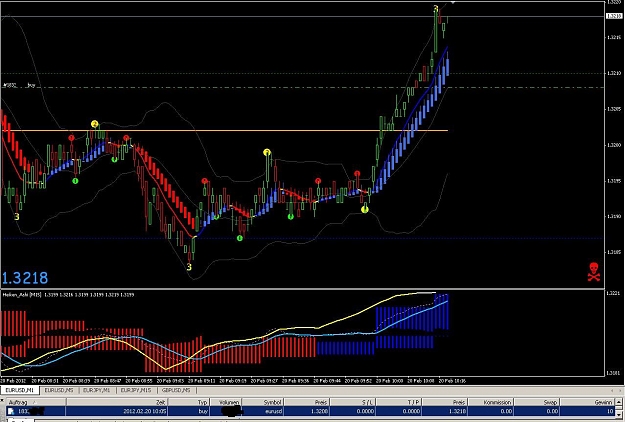
Task: Select the yellow 3 marker at the lowest trough
Action: point(189,267)
